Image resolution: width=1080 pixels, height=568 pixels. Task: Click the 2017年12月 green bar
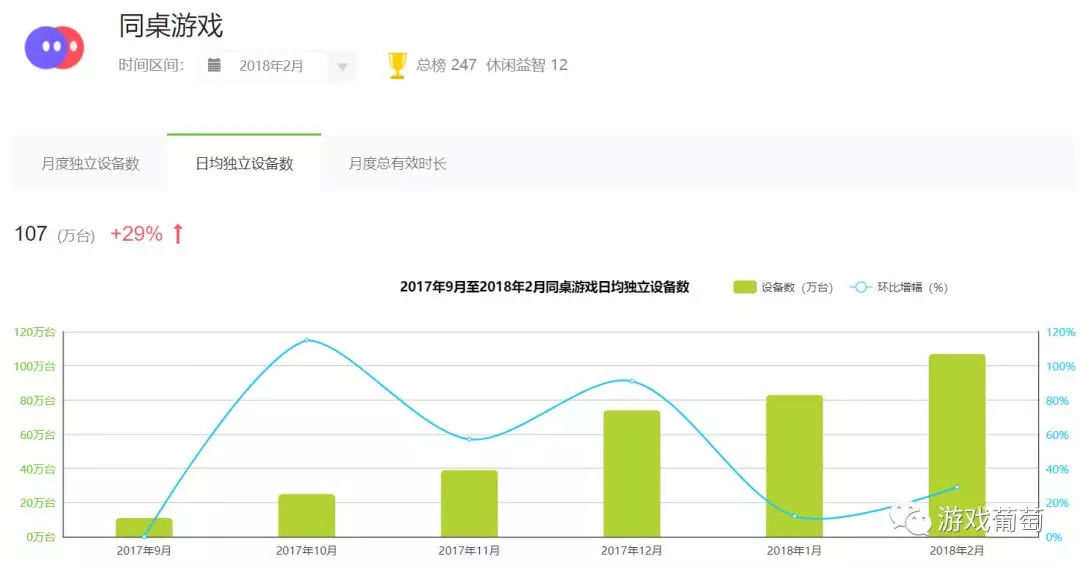point(632,474)
